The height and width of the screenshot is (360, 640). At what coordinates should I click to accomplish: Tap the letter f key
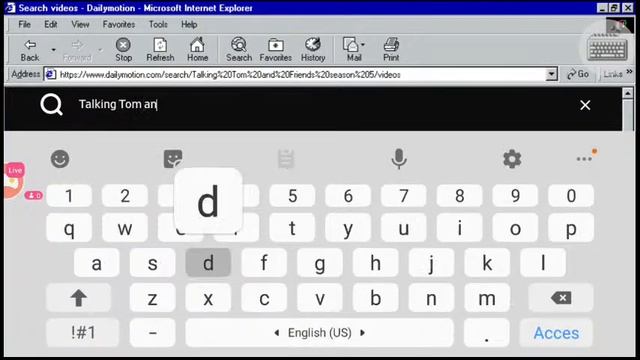tap(264, 263)
